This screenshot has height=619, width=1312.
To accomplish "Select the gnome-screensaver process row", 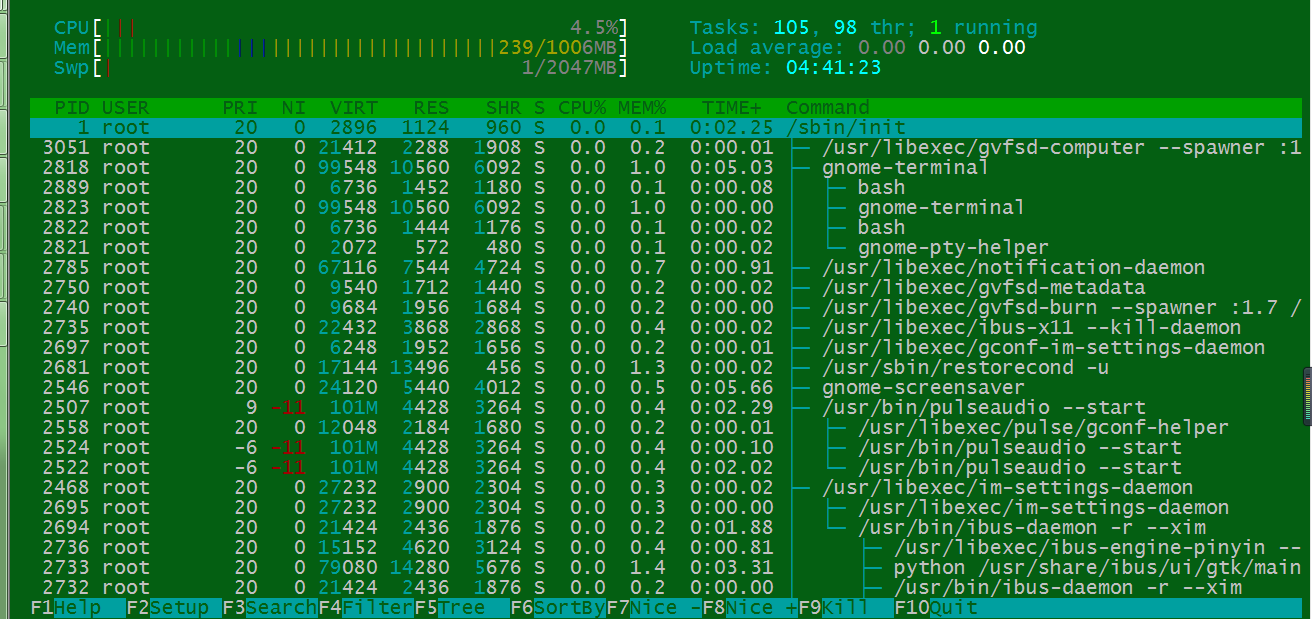I will pos(666,387).
